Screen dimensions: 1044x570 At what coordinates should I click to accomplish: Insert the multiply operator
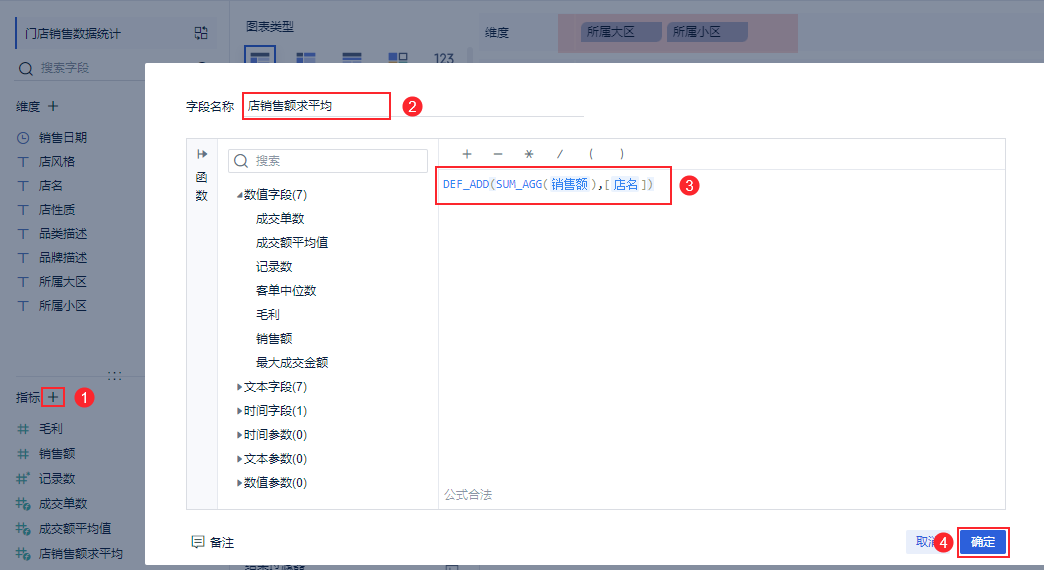pyautogui.click(x=529, y=154)
